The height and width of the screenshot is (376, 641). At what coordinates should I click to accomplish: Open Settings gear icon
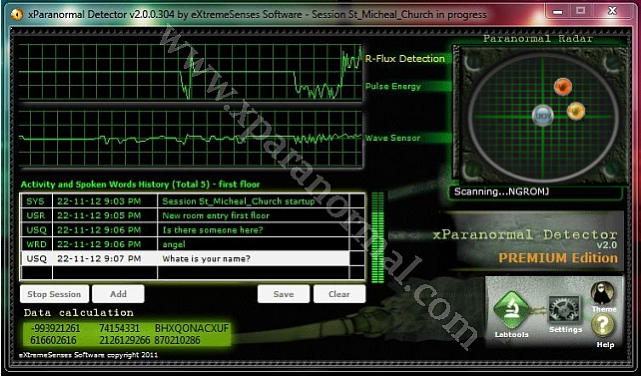(x=565, y=310)
